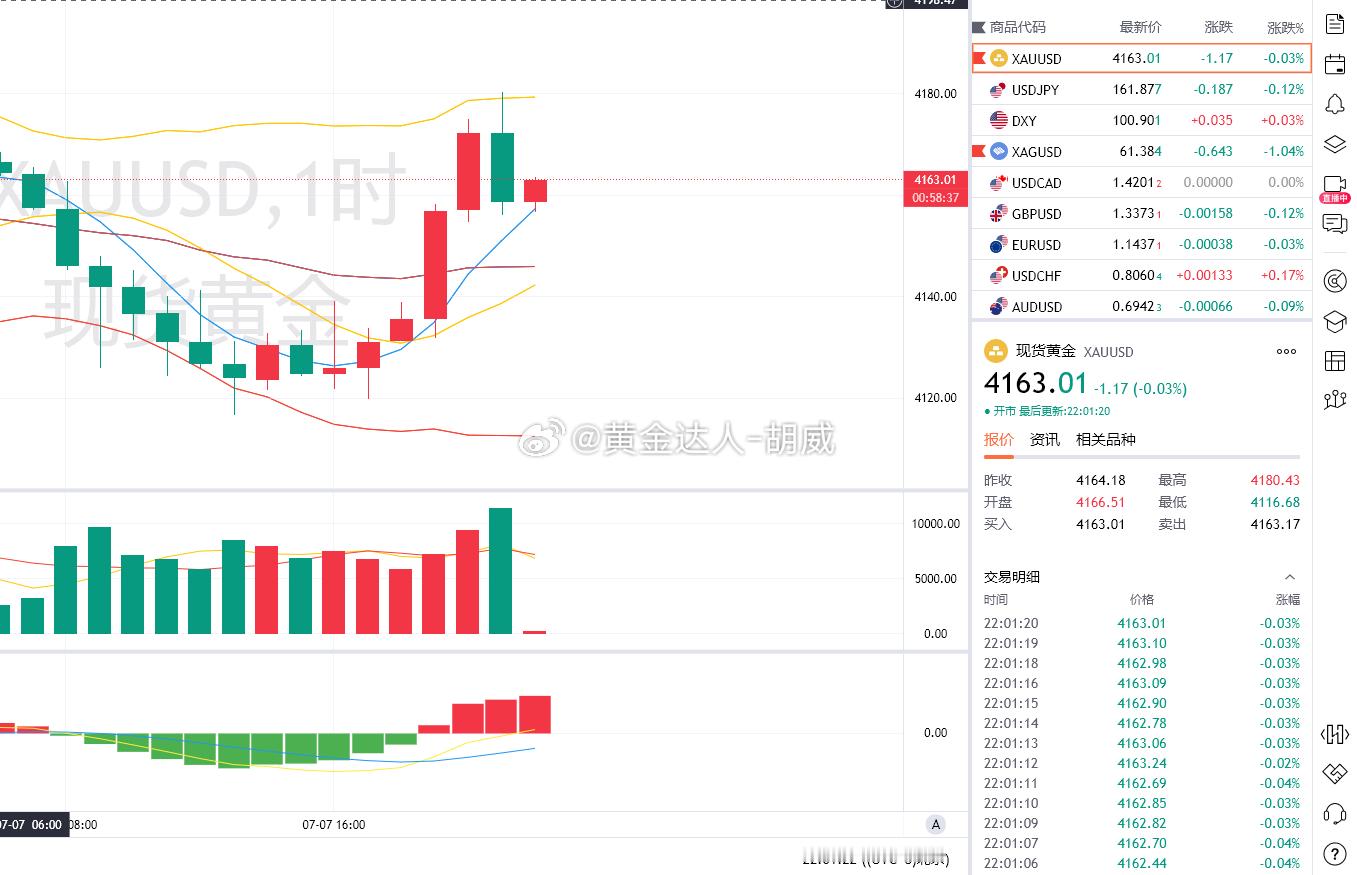Click the trade row at 22:01:06
The width and height of the screenshot is (1357, 875).
point(1141,863)
